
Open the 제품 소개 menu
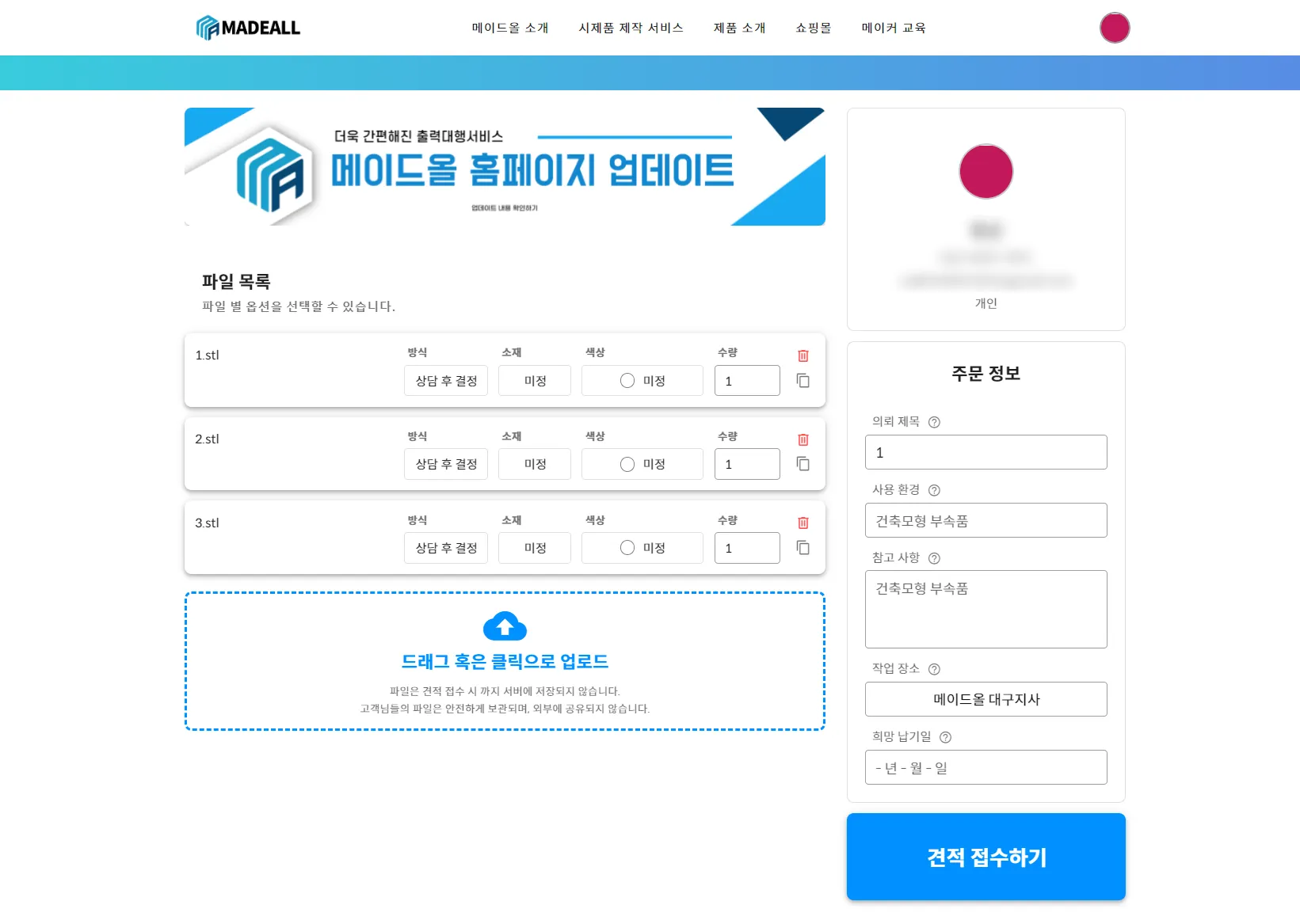coord(740,28)
